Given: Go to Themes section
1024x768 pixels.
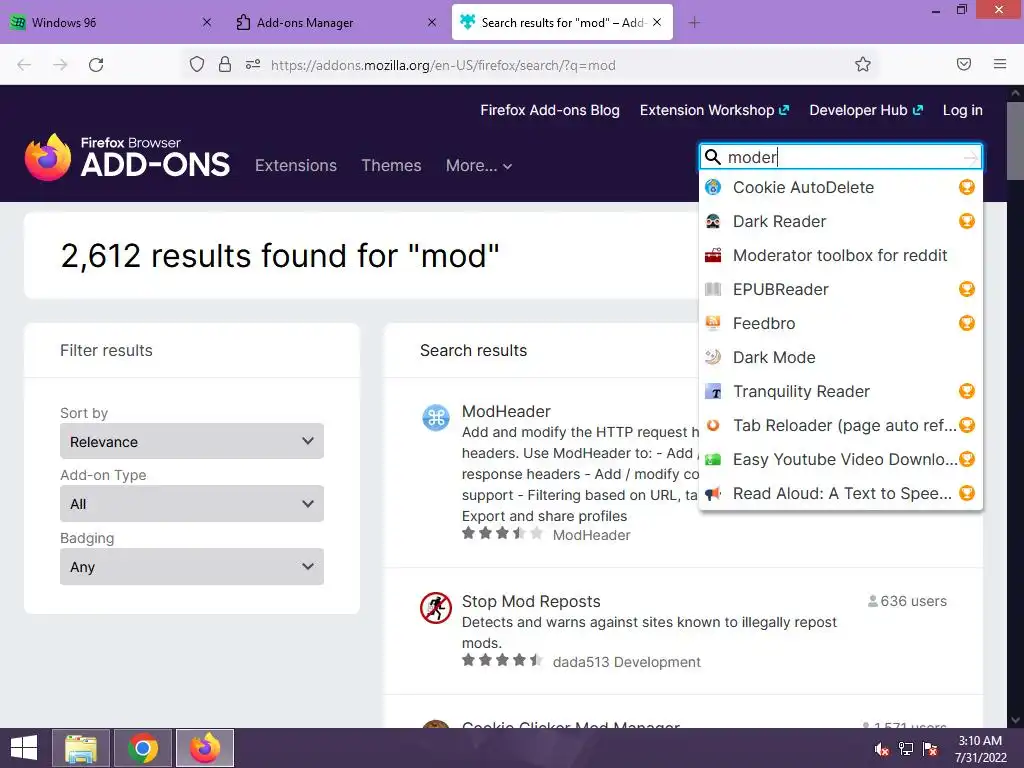Looking at the screenshot, I should (x=391, y=166).
